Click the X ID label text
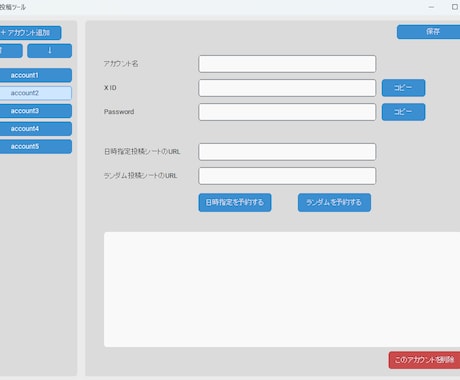Image resolution: width=460 pixels, height=380 pixels. [110, 88]
